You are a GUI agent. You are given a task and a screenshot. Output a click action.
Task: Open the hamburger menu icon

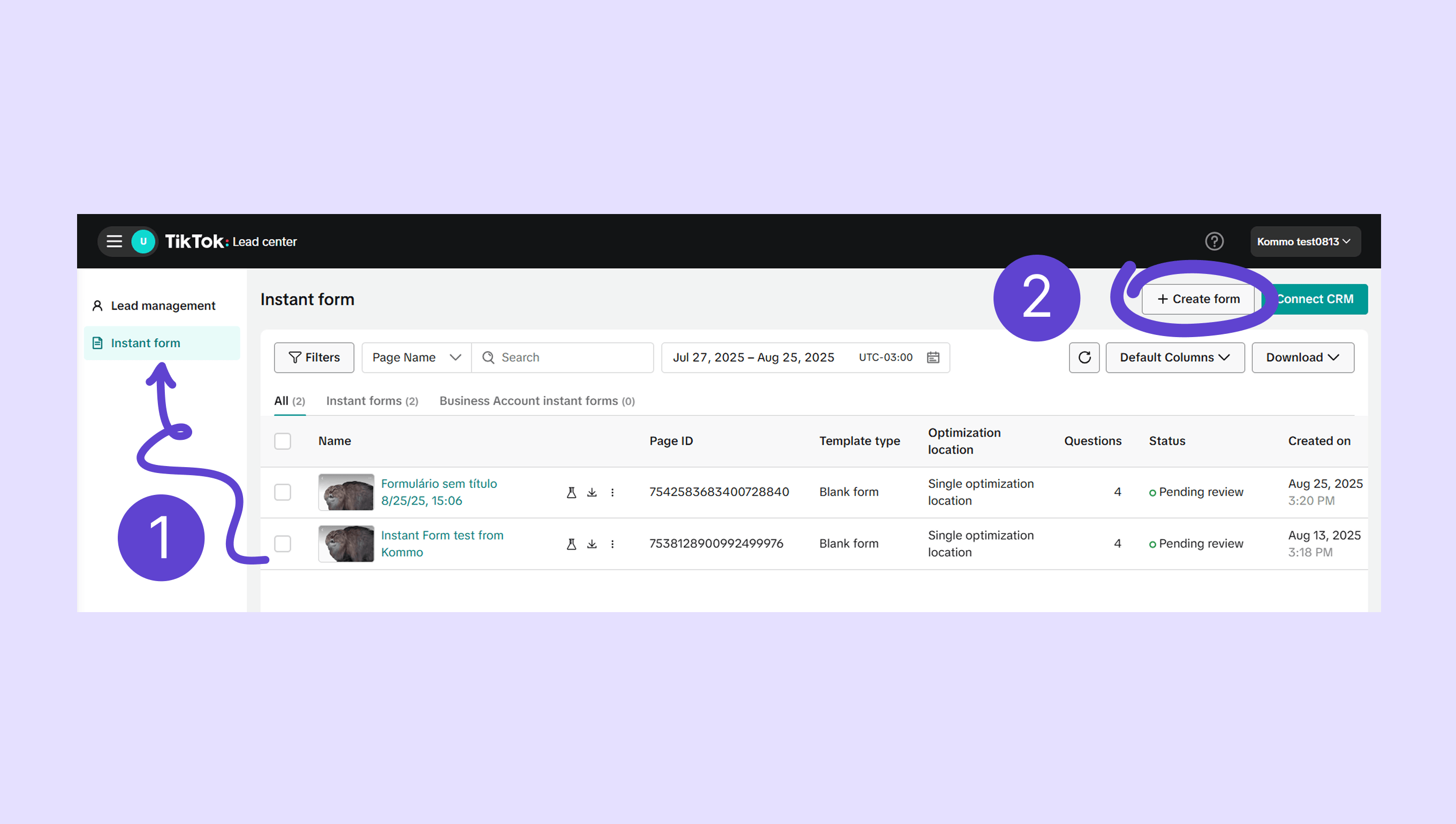[x=115, y=242]
